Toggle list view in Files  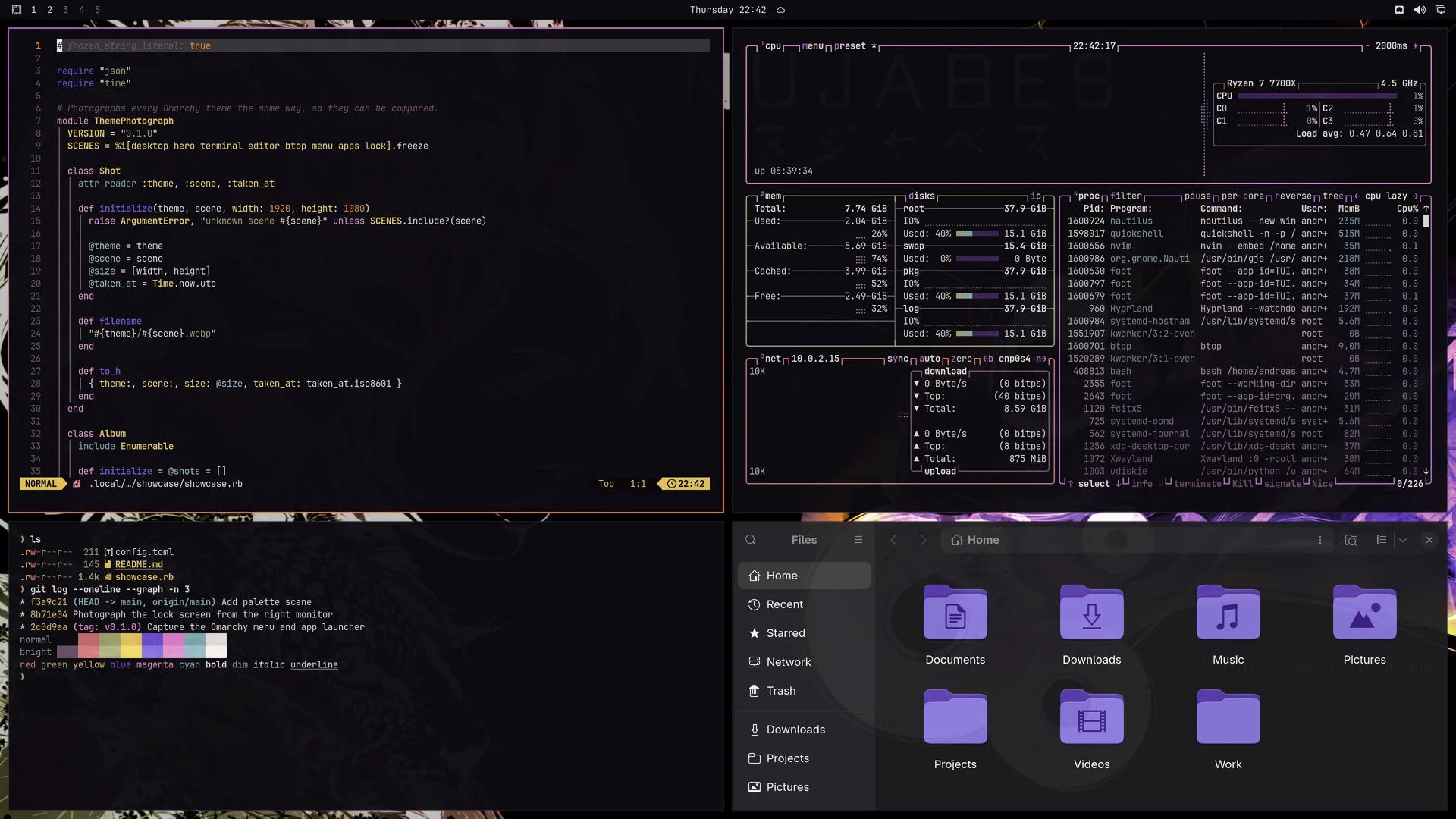(x=1382, y=540)
